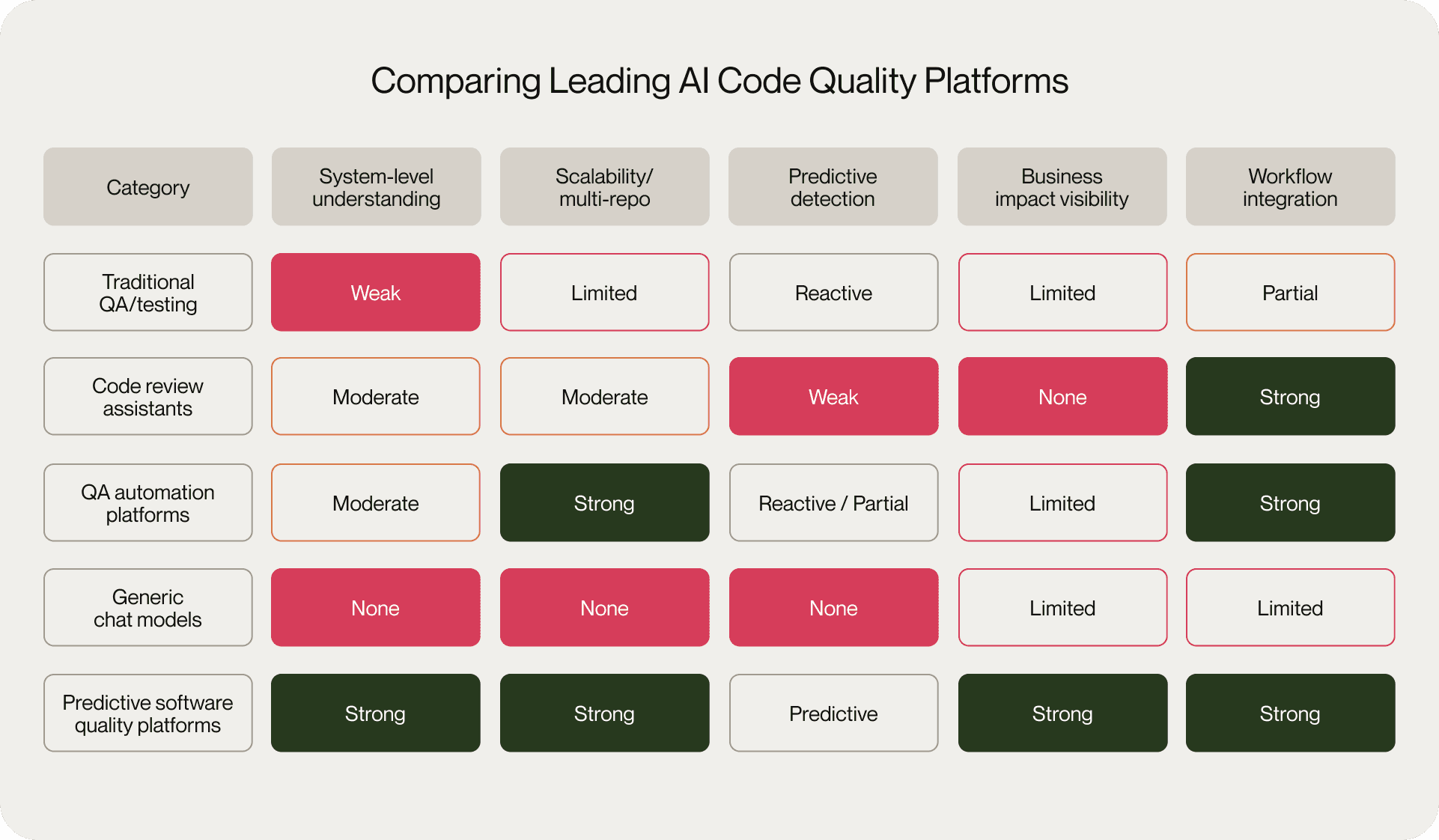The width and height of the screenshot is (1439, 840).
Task: Click the 'Workflow integration' column header
Action: 1290,187
